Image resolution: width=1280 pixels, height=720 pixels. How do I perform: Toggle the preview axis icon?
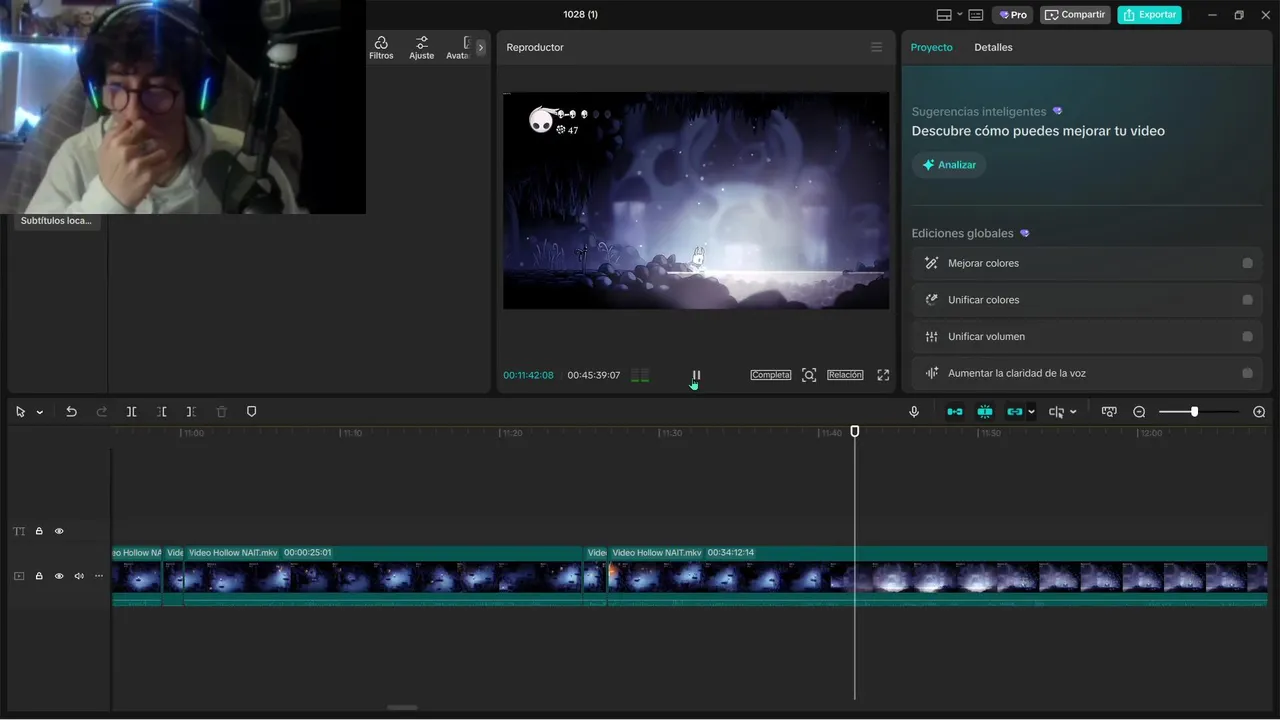point(1056,412)
